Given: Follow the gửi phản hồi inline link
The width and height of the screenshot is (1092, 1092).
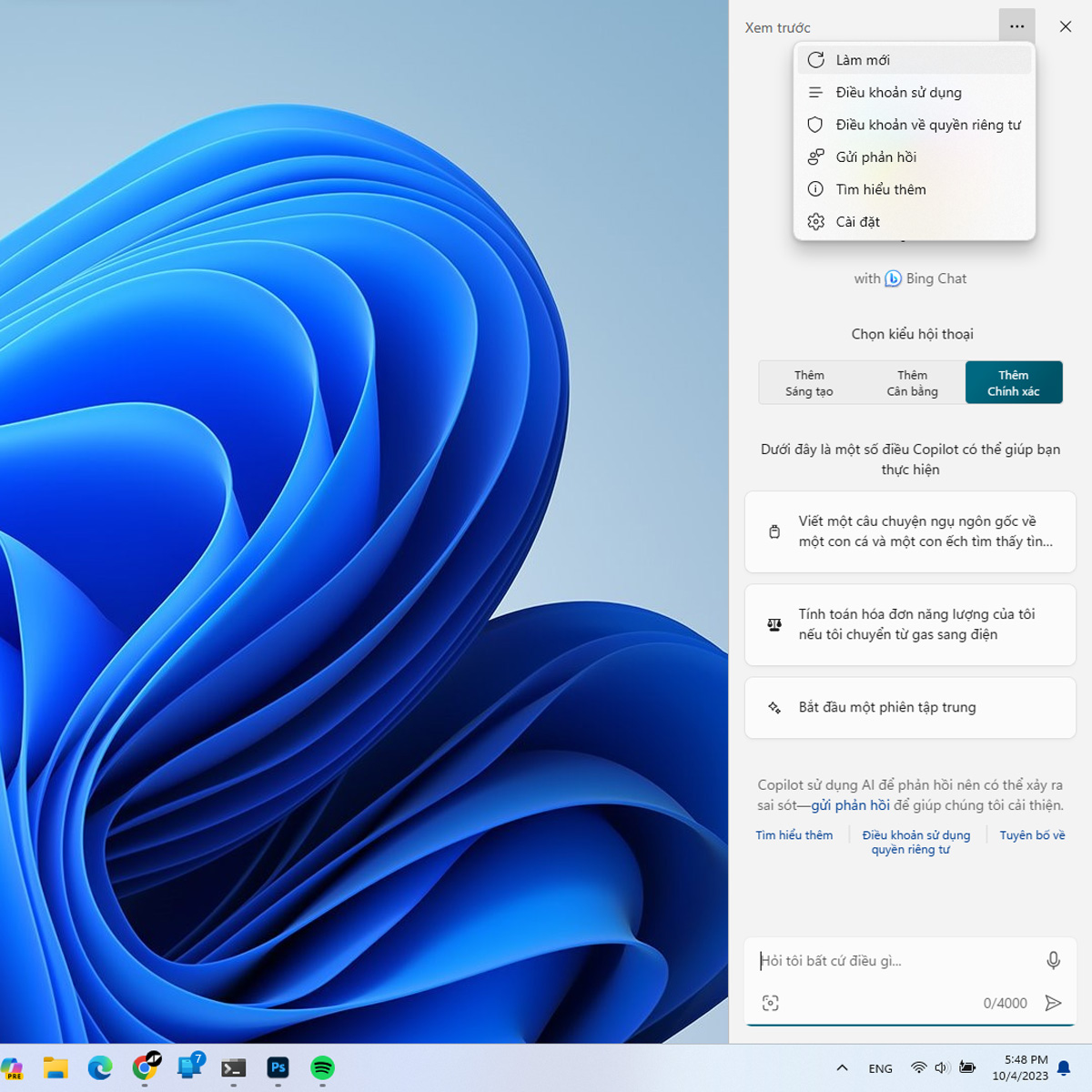Looking at the screenshot, I should tap(850, 805).
